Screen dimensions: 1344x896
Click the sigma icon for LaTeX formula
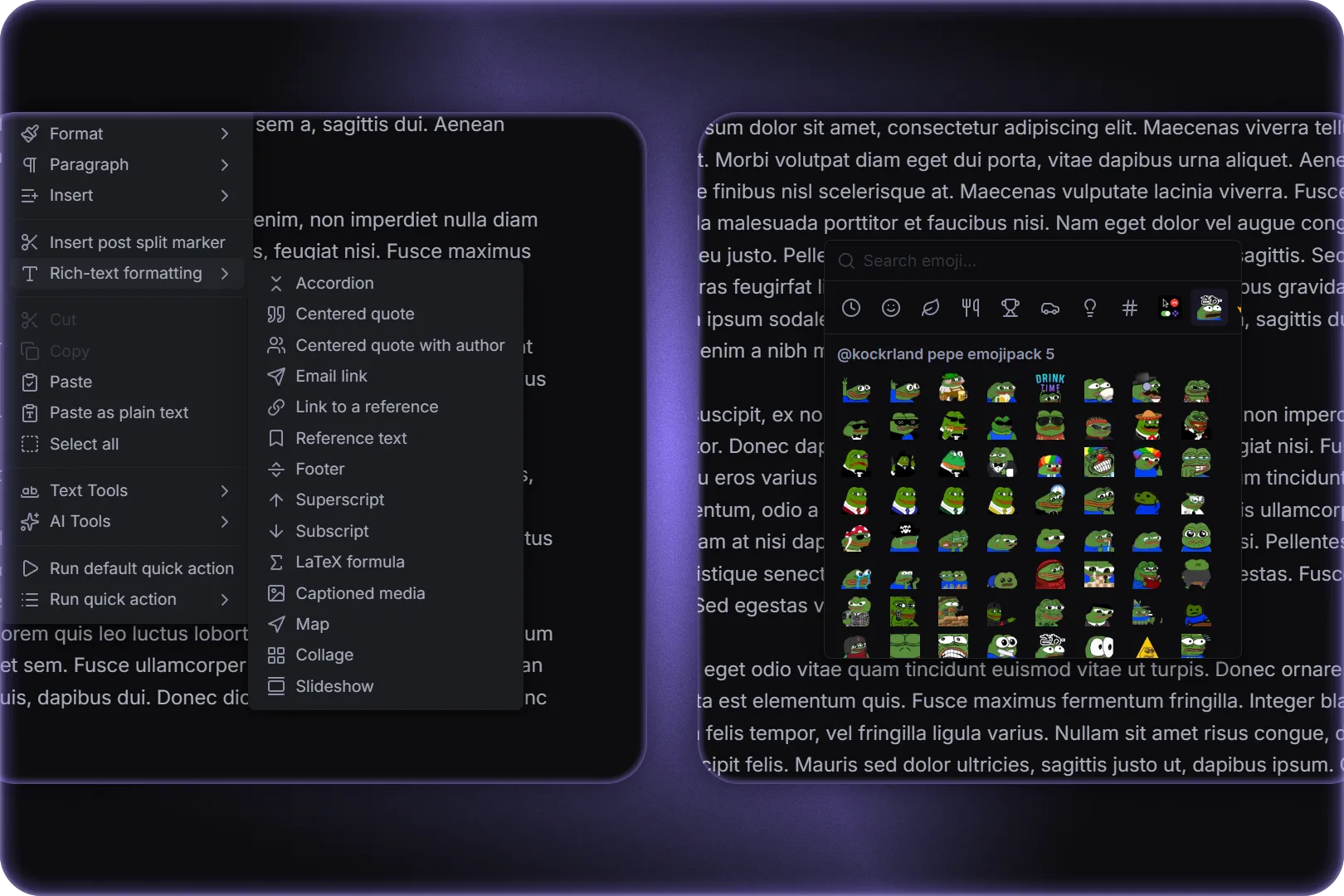(276, 562)
